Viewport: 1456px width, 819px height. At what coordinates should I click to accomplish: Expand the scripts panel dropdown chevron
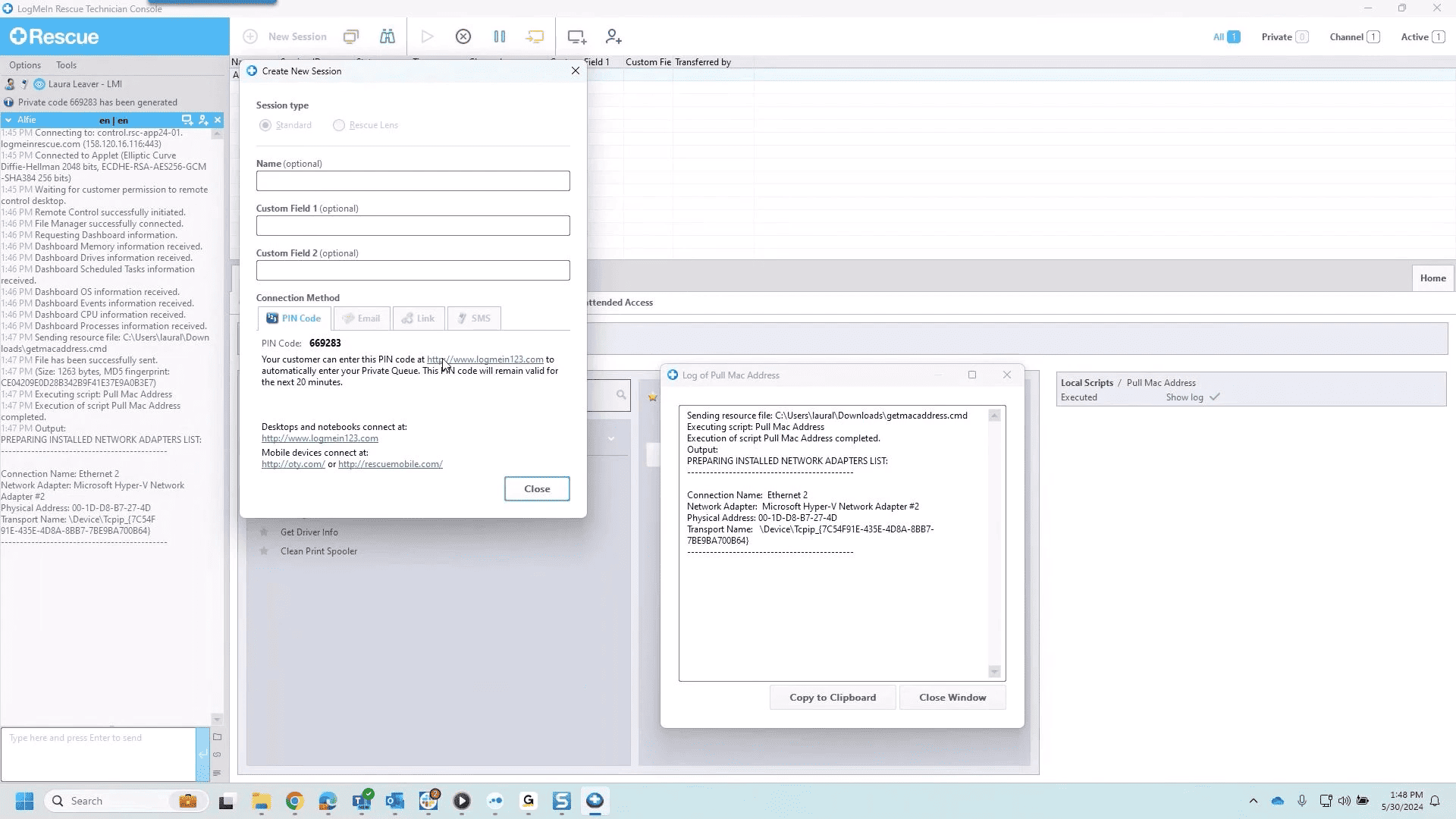pyautogui.click(x=611, y=438)
